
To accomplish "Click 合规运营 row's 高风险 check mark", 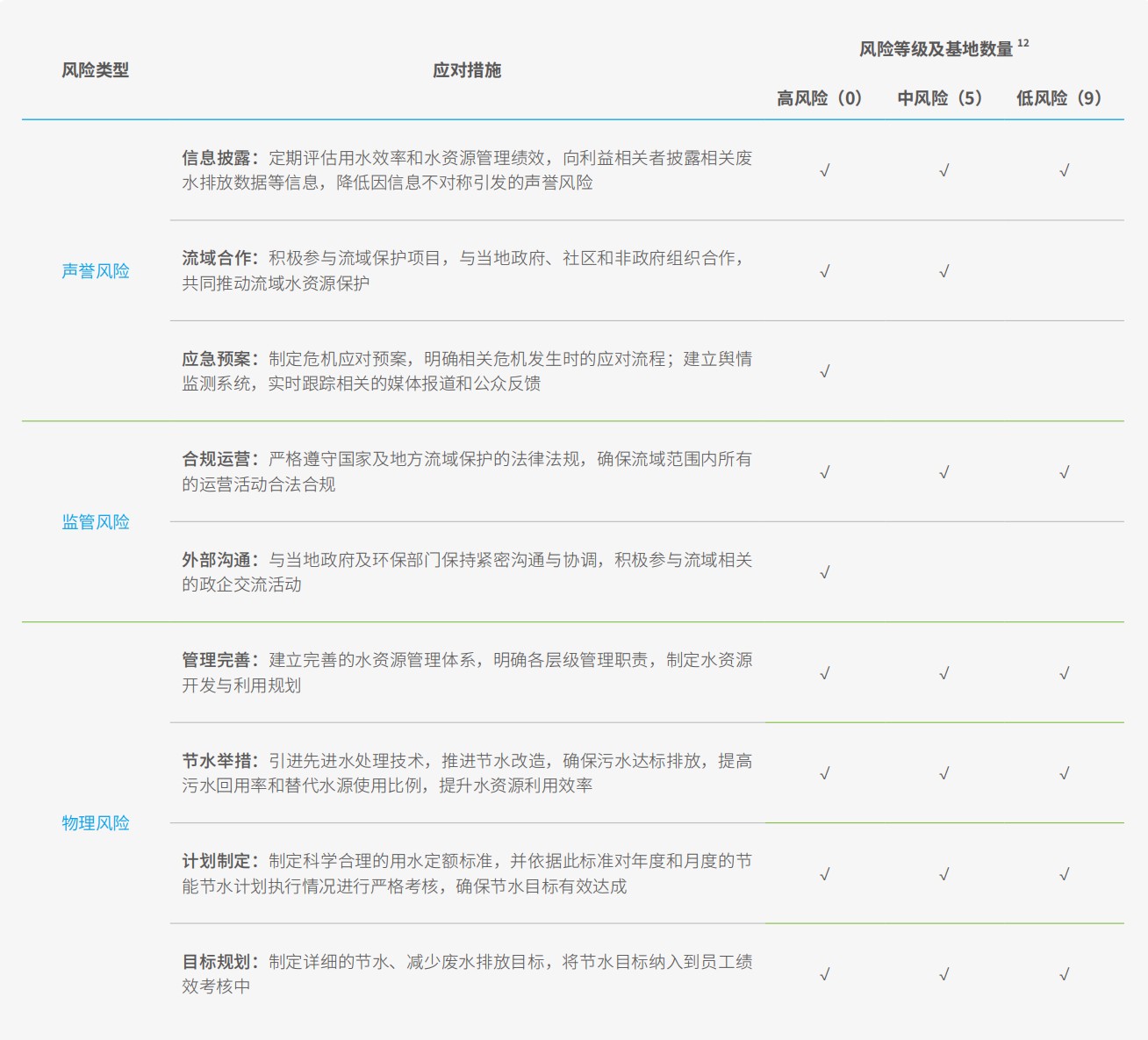I will 824,472.
